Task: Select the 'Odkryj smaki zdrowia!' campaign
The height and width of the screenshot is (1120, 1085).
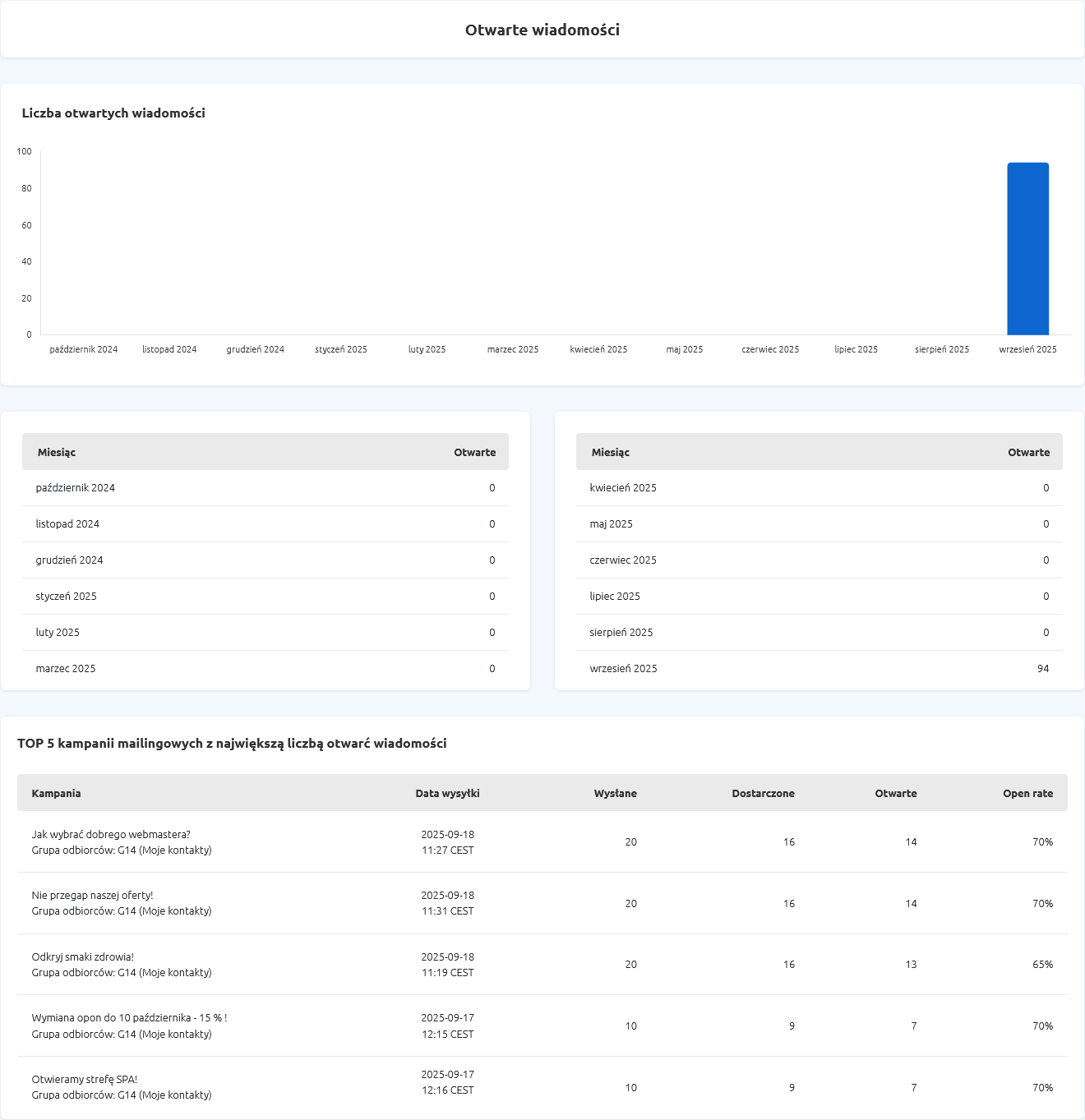Action: pyautogui.click(x=82, y=956)
